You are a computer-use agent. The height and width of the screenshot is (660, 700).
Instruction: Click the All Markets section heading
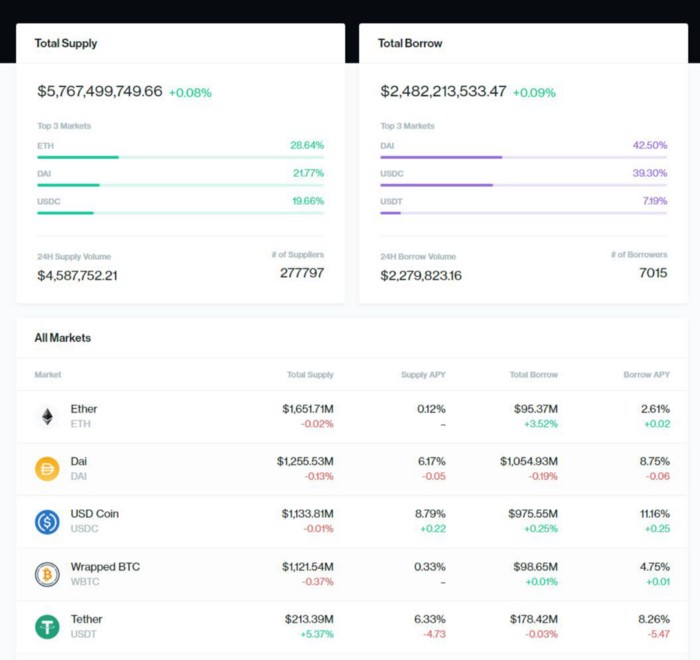pos(62,338)
